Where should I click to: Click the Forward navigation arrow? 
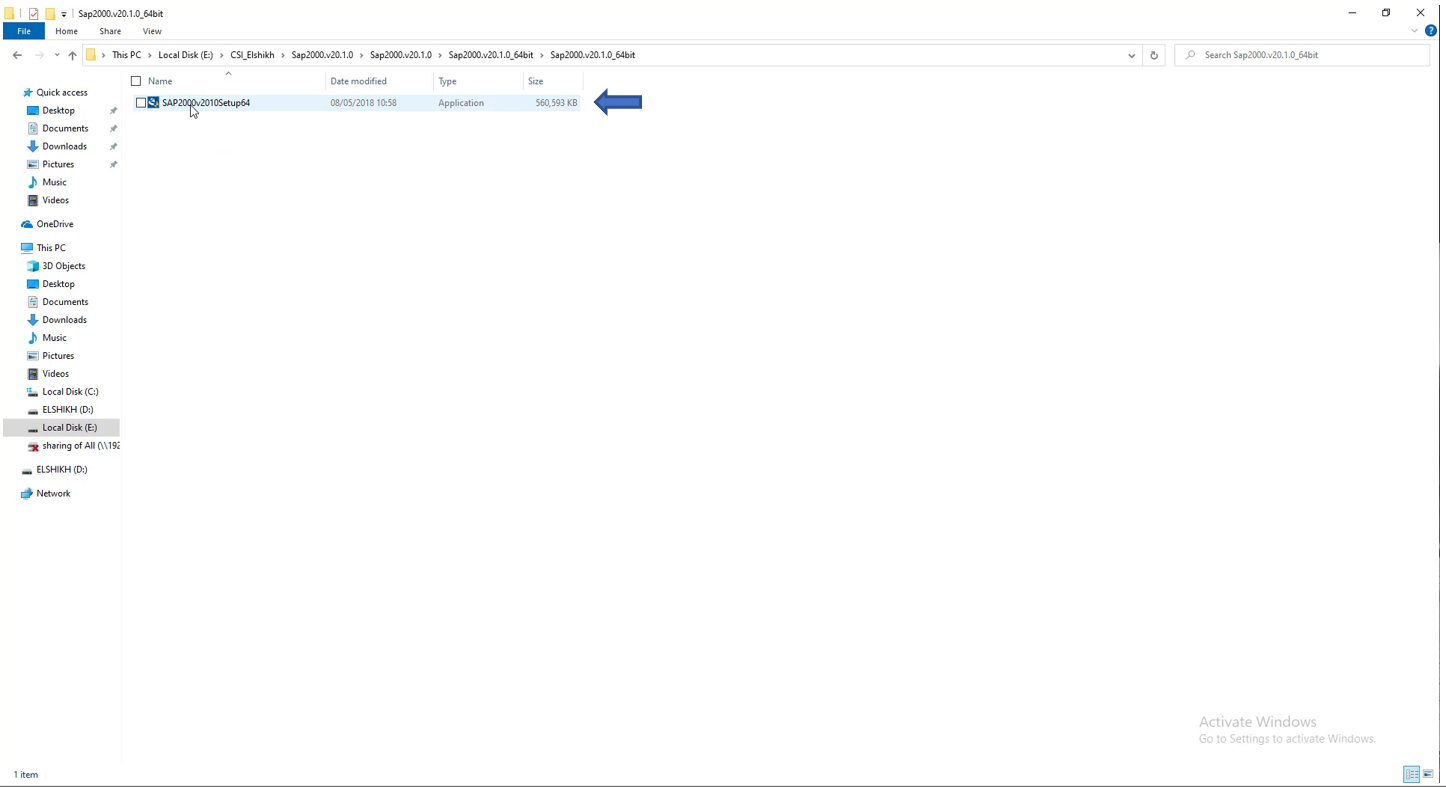click(39, 55)
